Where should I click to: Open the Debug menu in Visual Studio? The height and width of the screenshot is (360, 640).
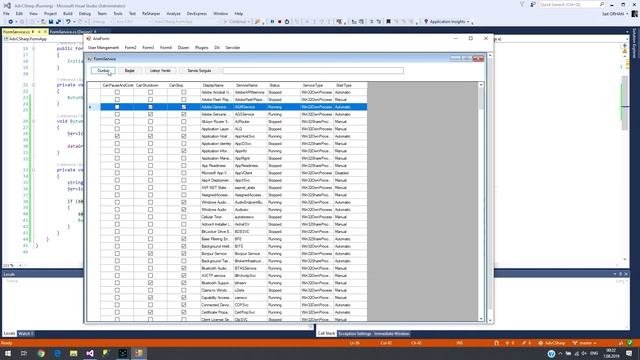[84, 13]
